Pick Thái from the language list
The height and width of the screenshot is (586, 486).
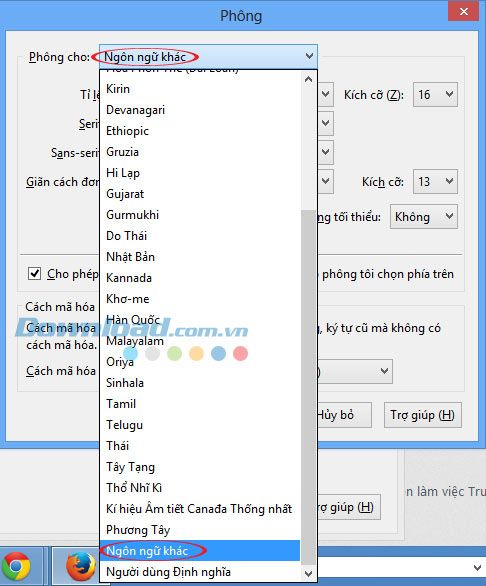pos(200,445)
